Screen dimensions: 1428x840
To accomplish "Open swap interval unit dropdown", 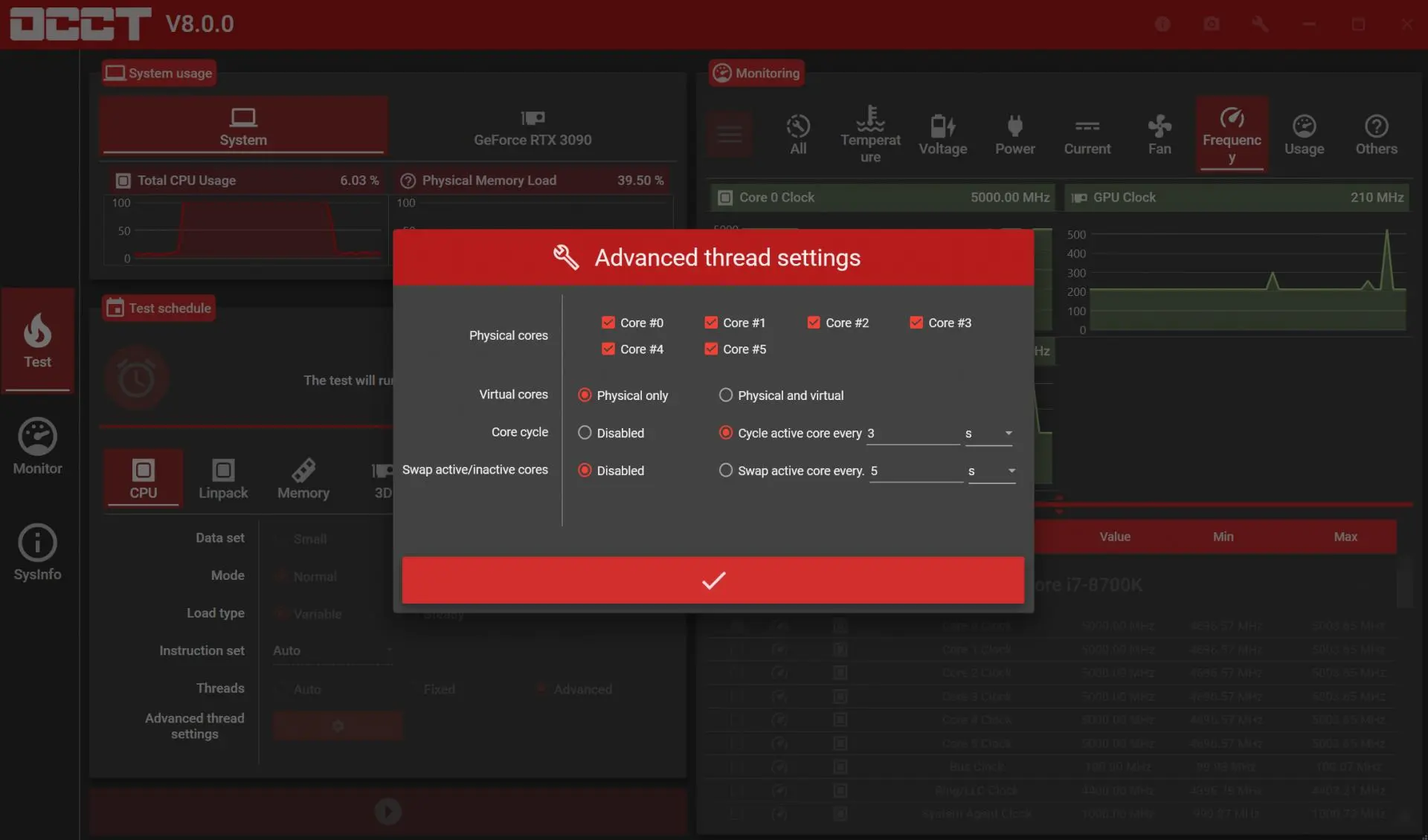I will pos(991,471).
